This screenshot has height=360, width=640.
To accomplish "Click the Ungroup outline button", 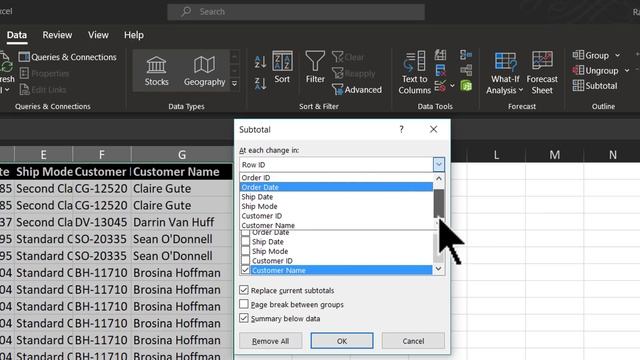I will pyautogui.click(x=595, y=71).
